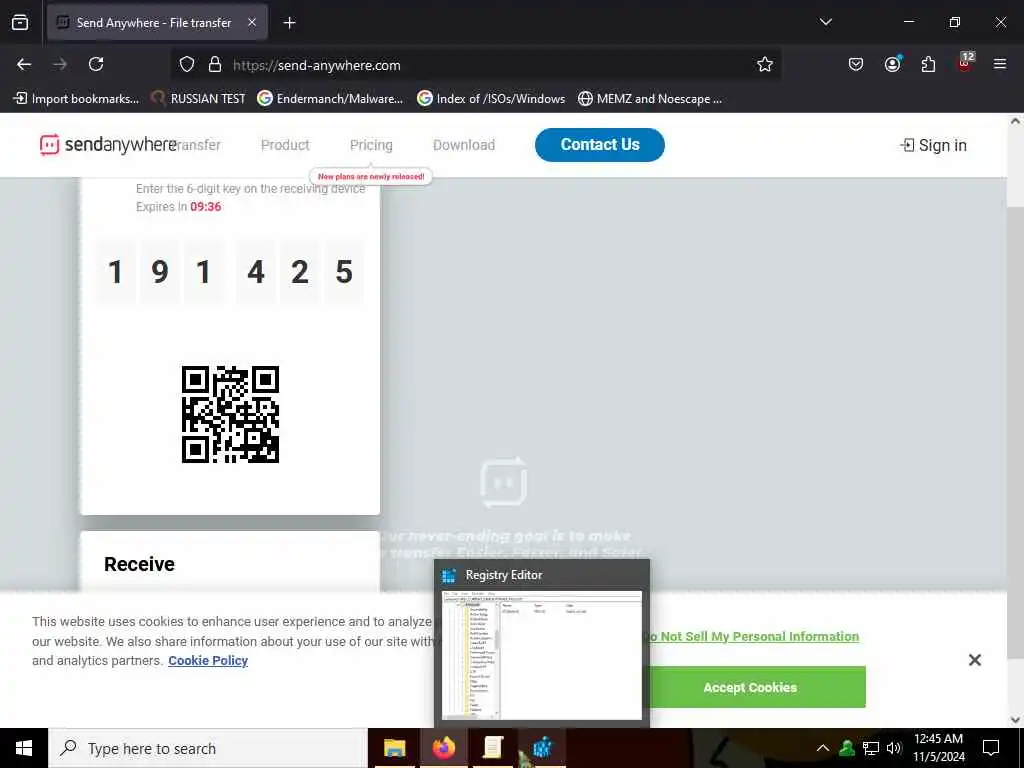Click the sendanywhere logo
The width and height of the screenshot is (1024, 768).
(108, 145)
